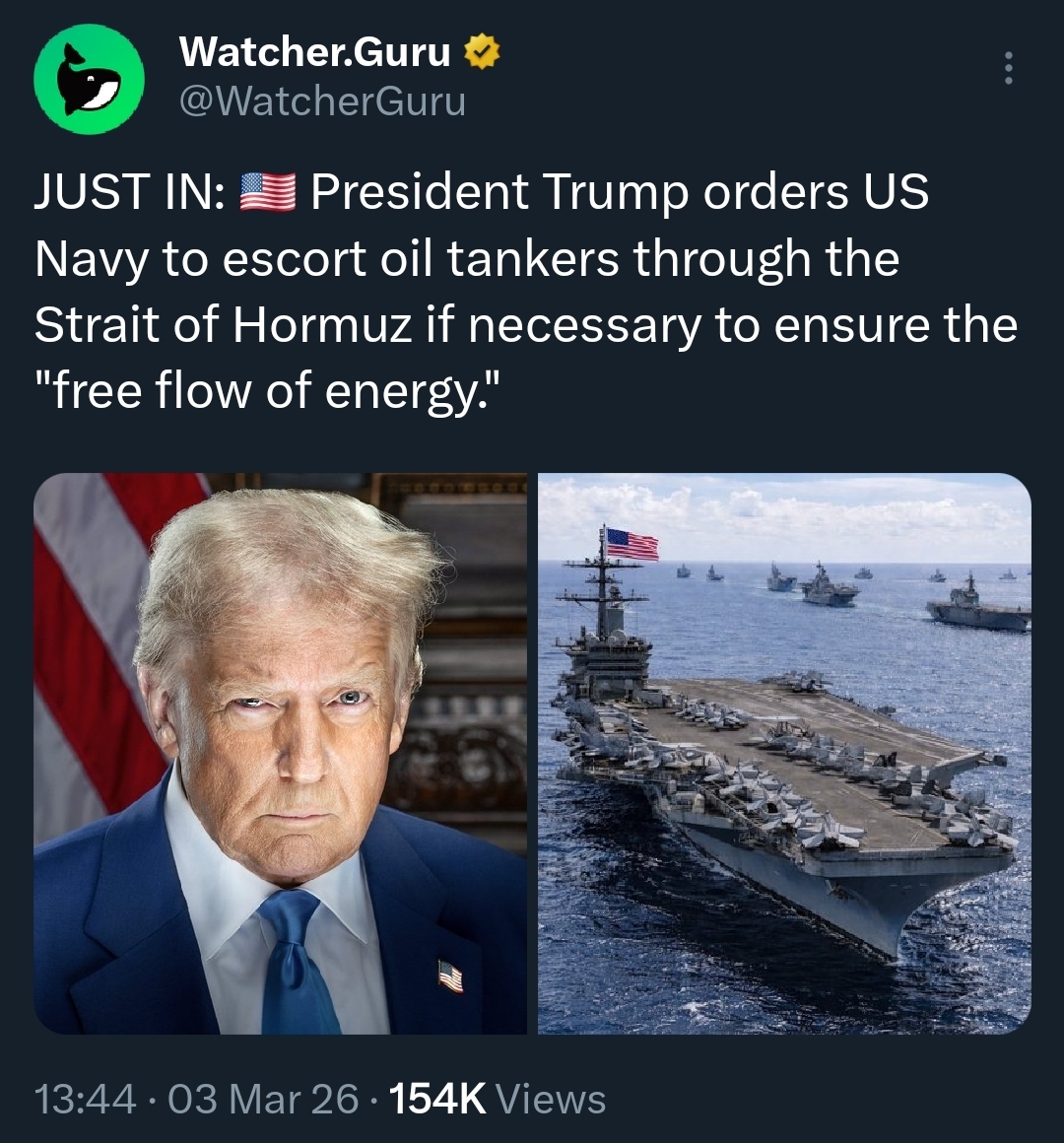Click the American flag on carrier mast
This screenshot has width=1064, height=1143.
[x=632, y=544]
